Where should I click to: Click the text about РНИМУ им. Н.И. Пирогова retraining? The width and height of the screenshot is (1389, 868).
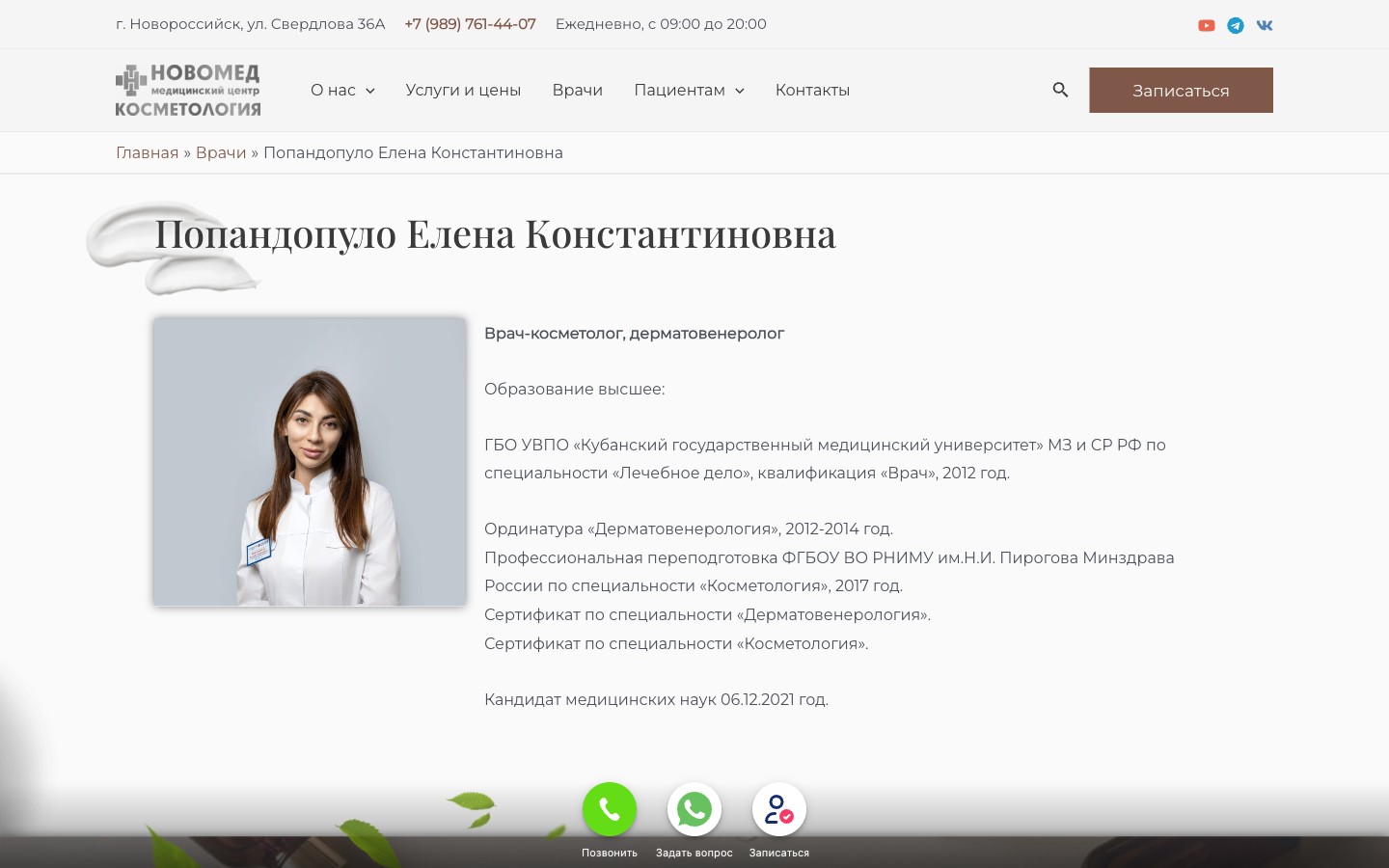coord(829,572)
